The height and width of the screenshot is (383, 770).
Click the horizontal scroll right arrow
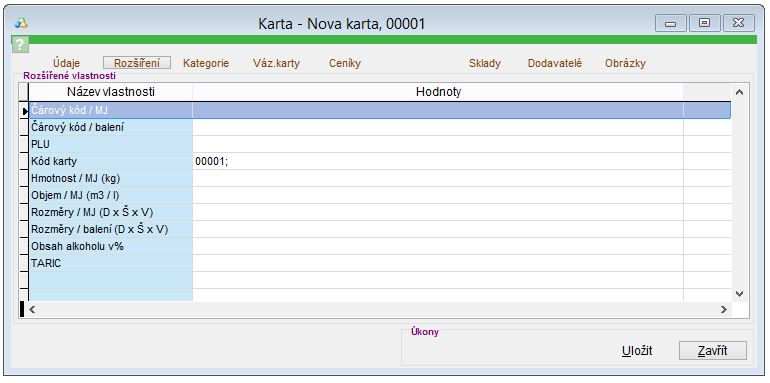(x=723, y=309)
